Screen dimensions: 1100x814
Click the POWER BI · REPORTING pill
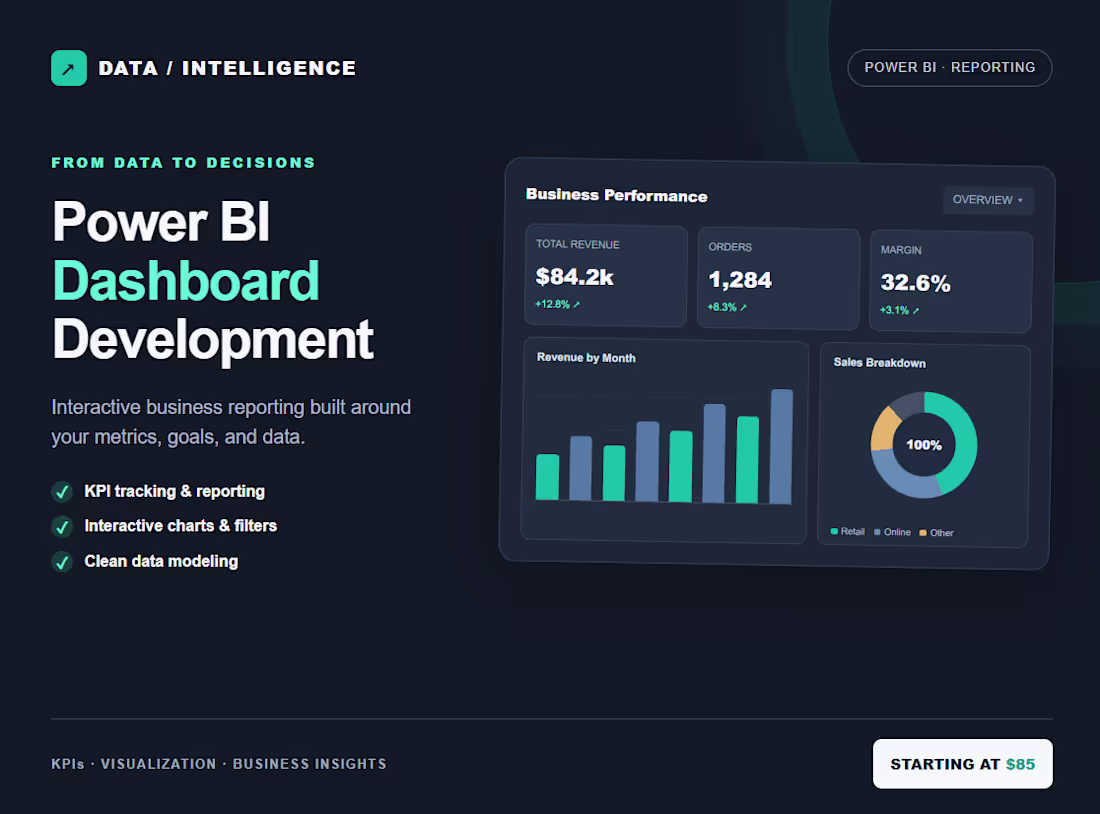(x=950, y=68)
